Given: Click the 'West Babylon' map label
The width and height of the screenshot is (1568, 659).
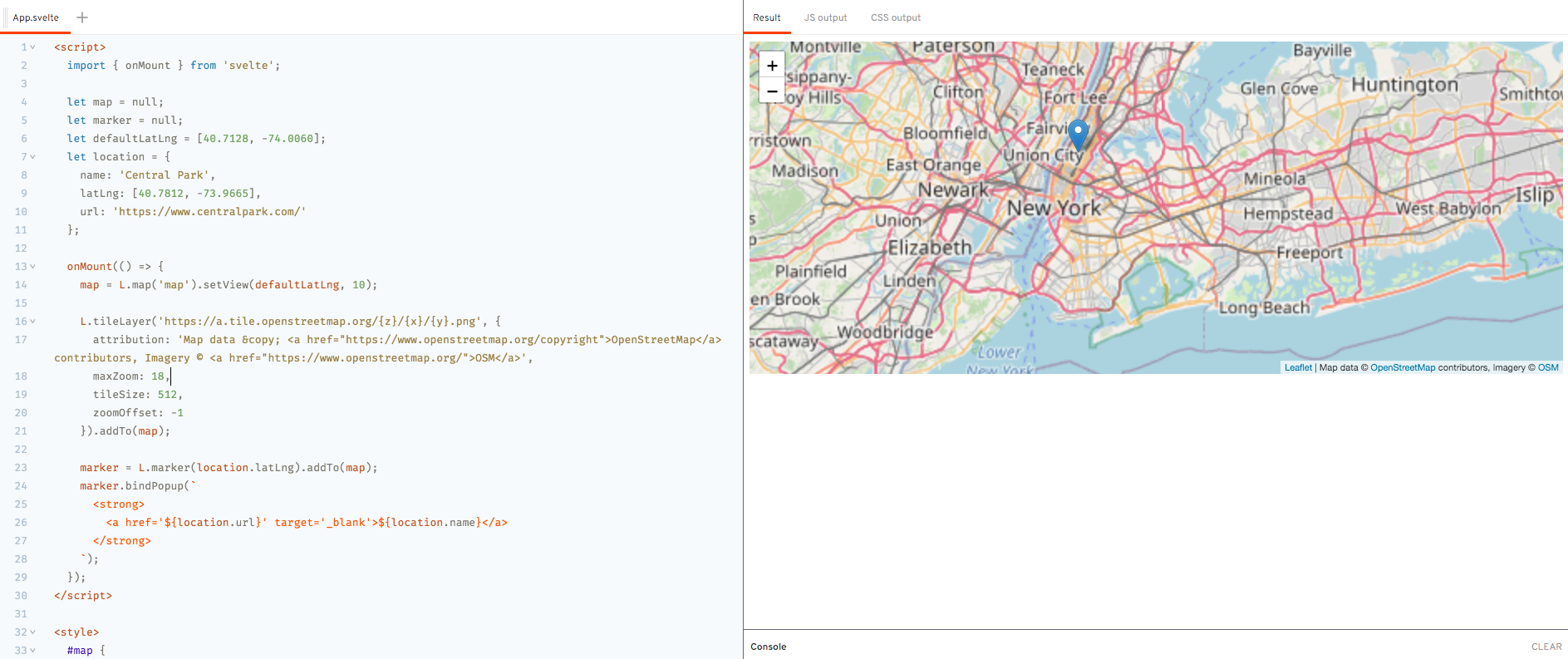Looking at the screenshot, I should 1448,209.
